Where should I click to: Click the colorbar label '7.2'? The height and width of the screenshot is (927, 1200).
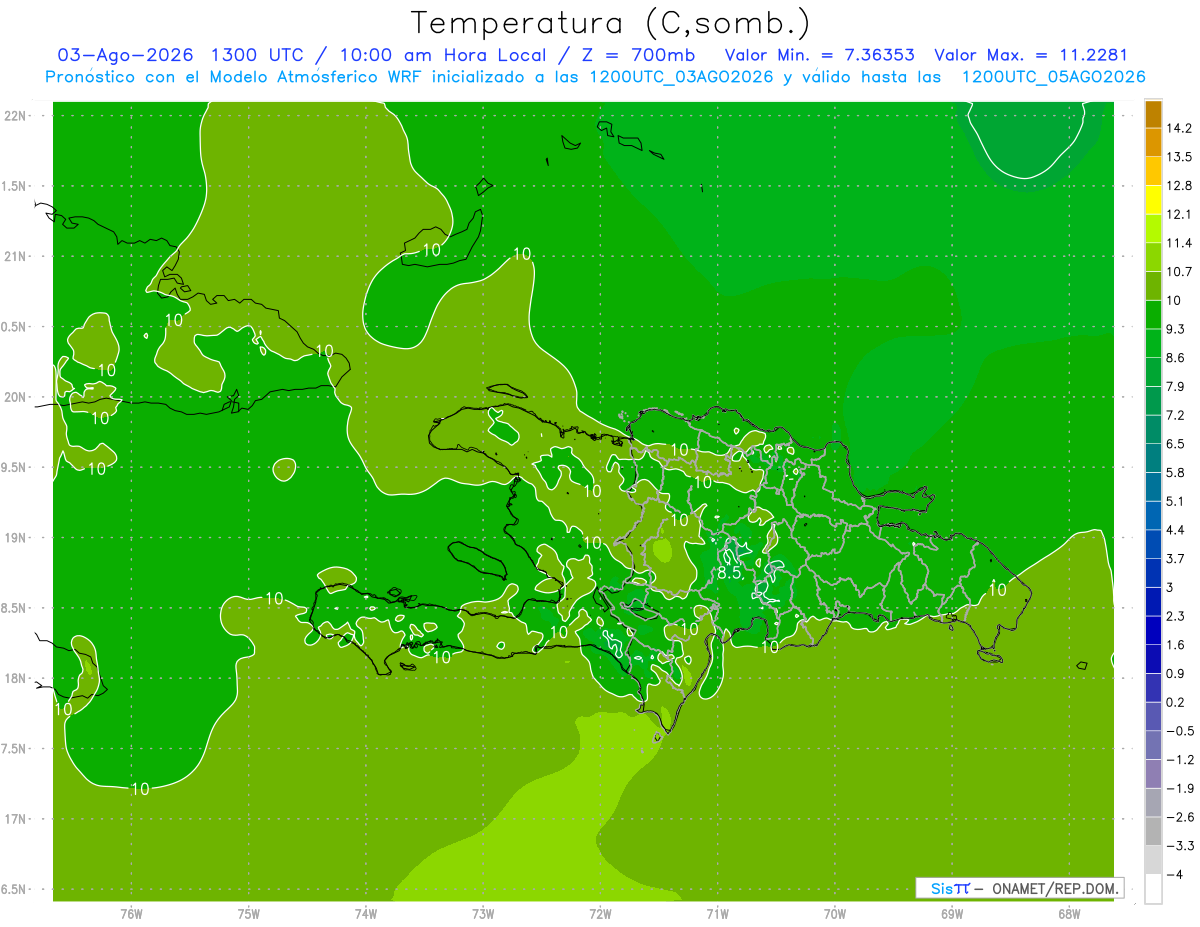(1175, 415)
